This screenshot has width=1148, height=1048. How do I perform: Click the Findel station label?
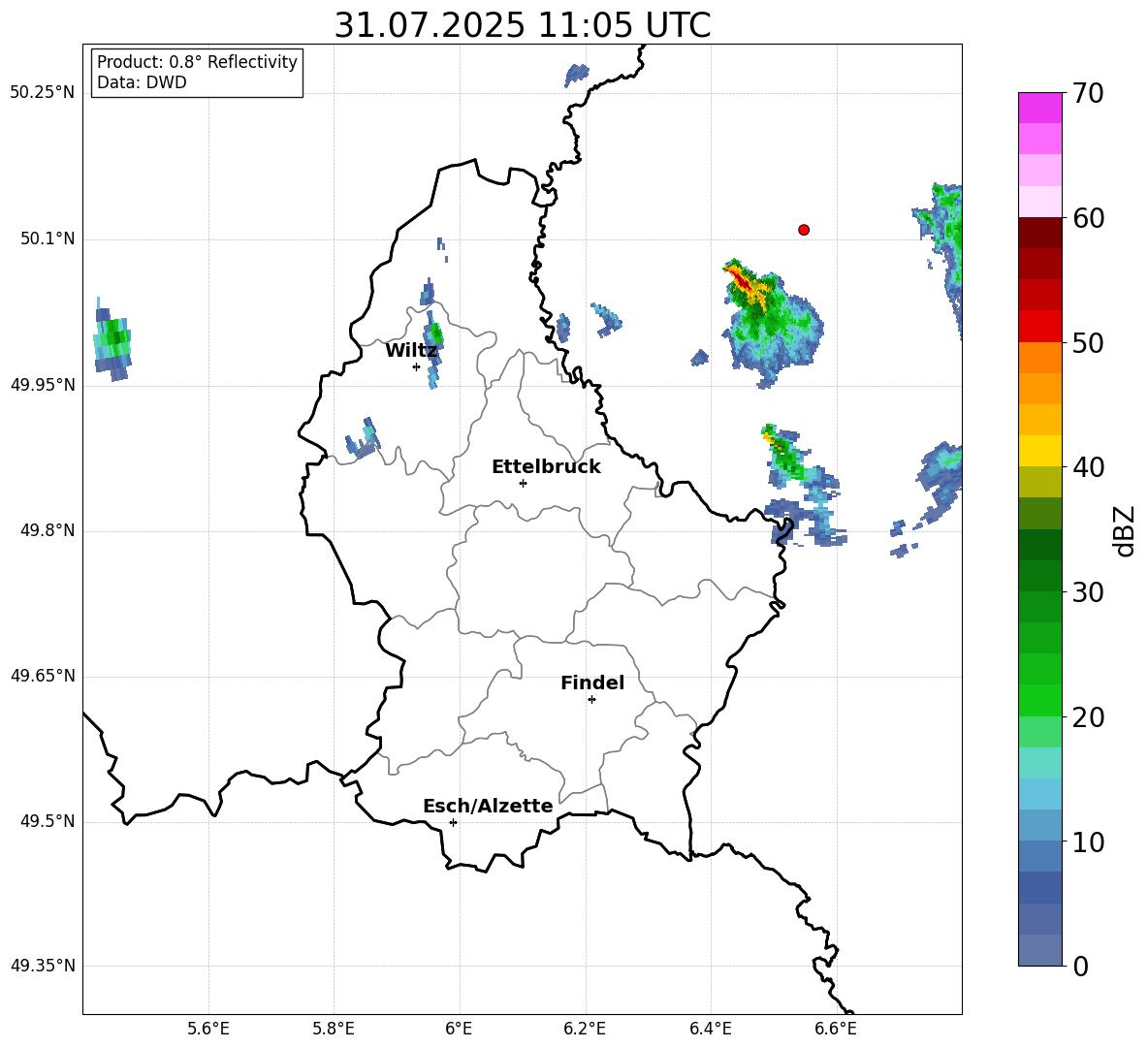point(592,683)
